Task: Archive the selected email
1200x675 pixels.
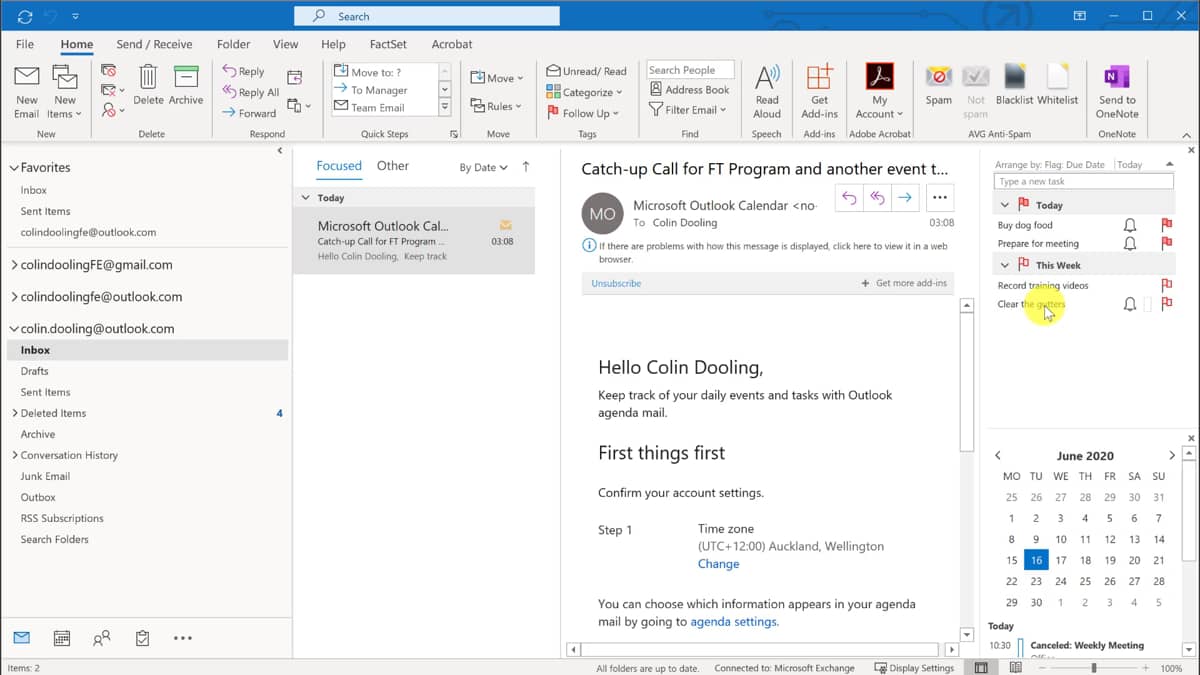Action: [186, 85]
